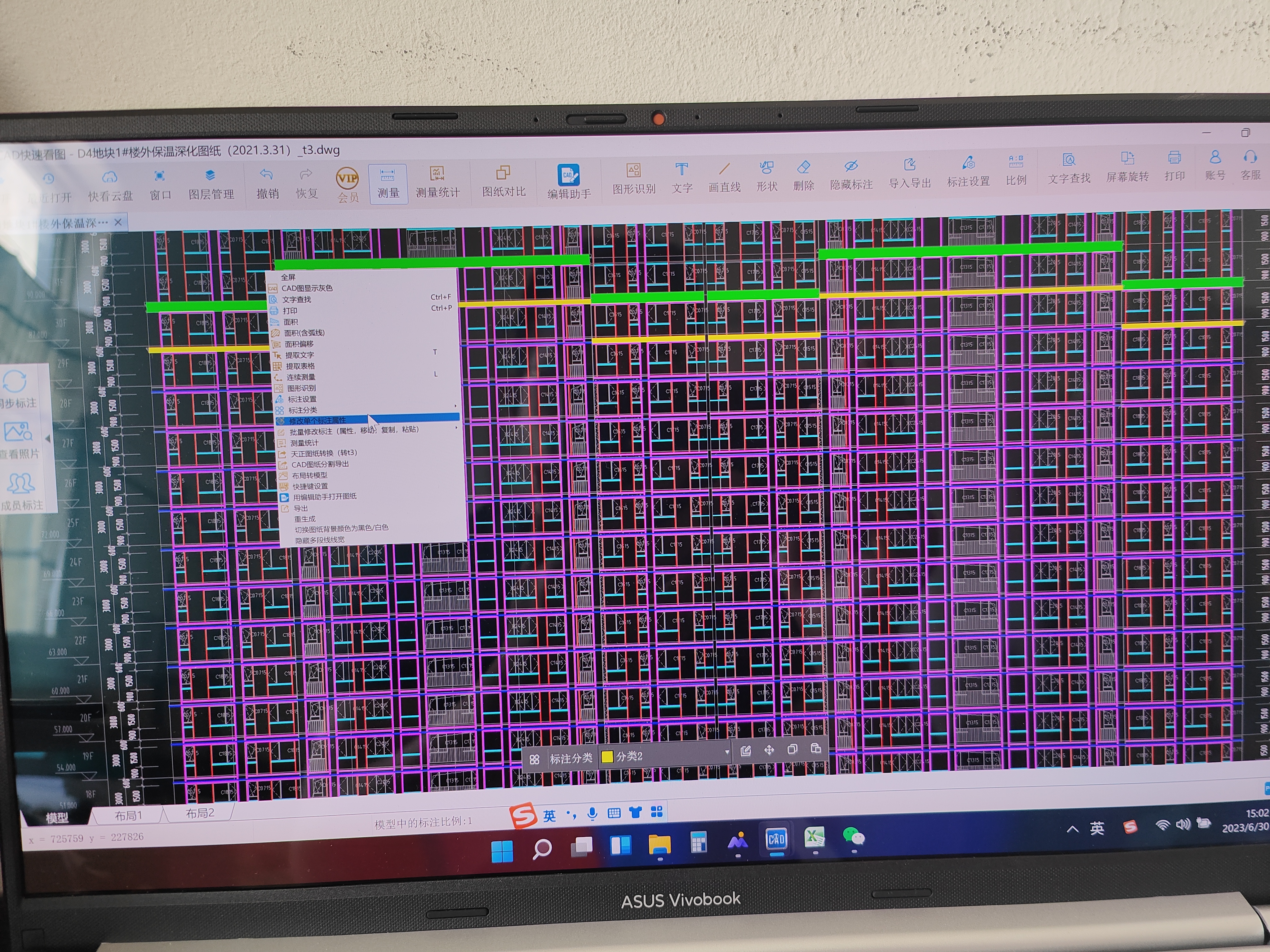Open the 快看云盘 cloud drive tool
This screenshot has width=1270, height=952.
point(110,185)
